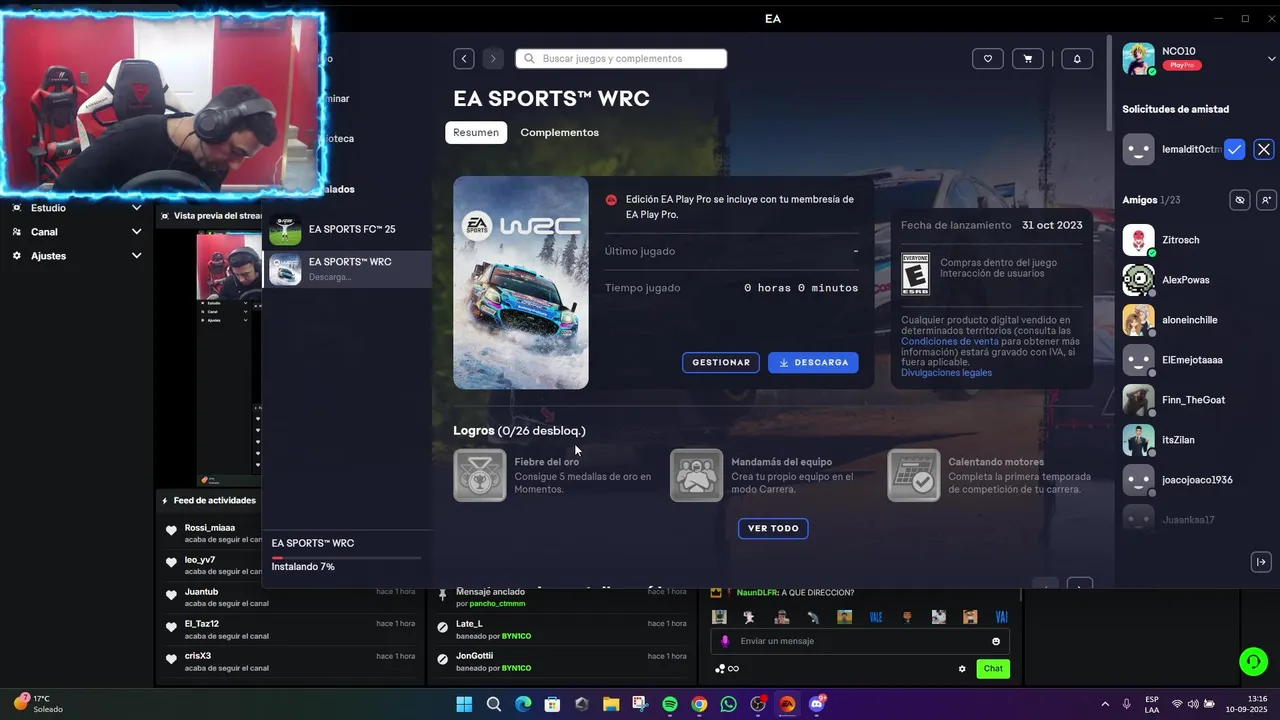Click the green Chat send button

click(x=993, y=668)
